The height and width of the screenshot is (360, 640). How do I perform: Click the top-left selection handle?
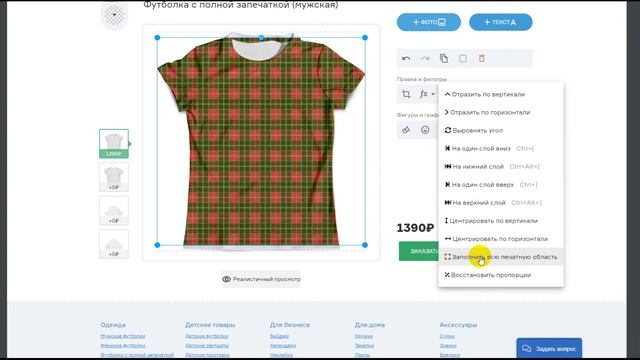pos(157,38)
